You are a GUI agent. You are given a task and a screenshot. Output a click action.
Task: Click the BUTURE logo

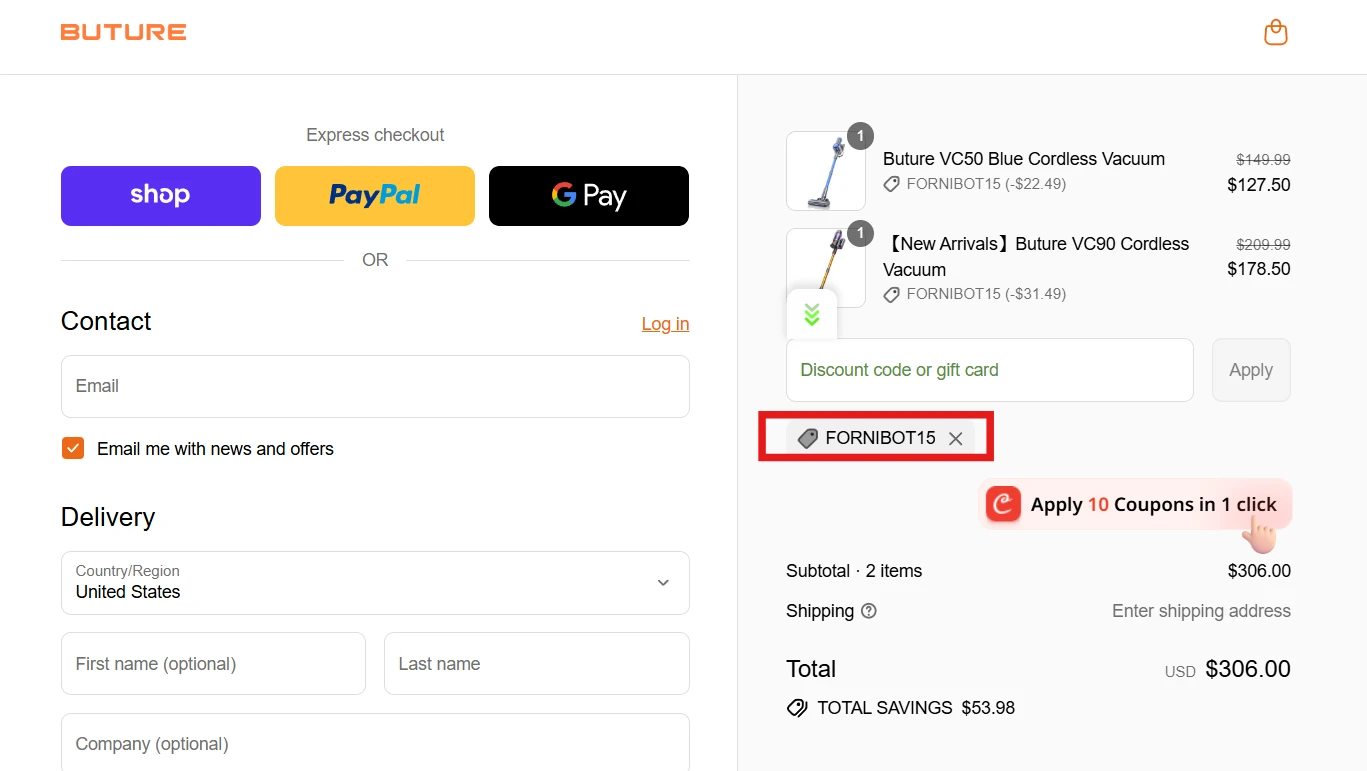123,32
